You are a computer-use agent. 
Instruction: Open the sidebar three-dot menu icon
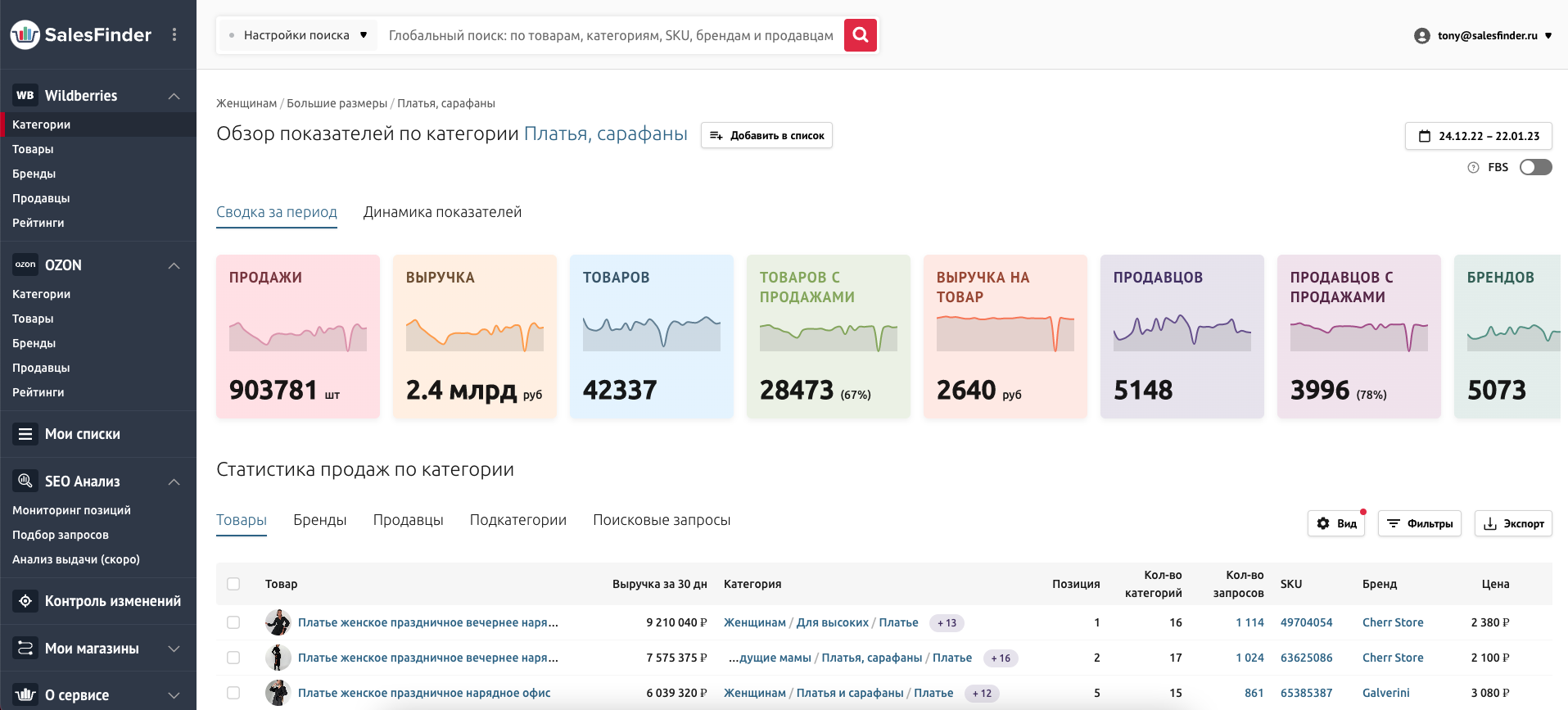pyautogui.click(x=174, y=34)
